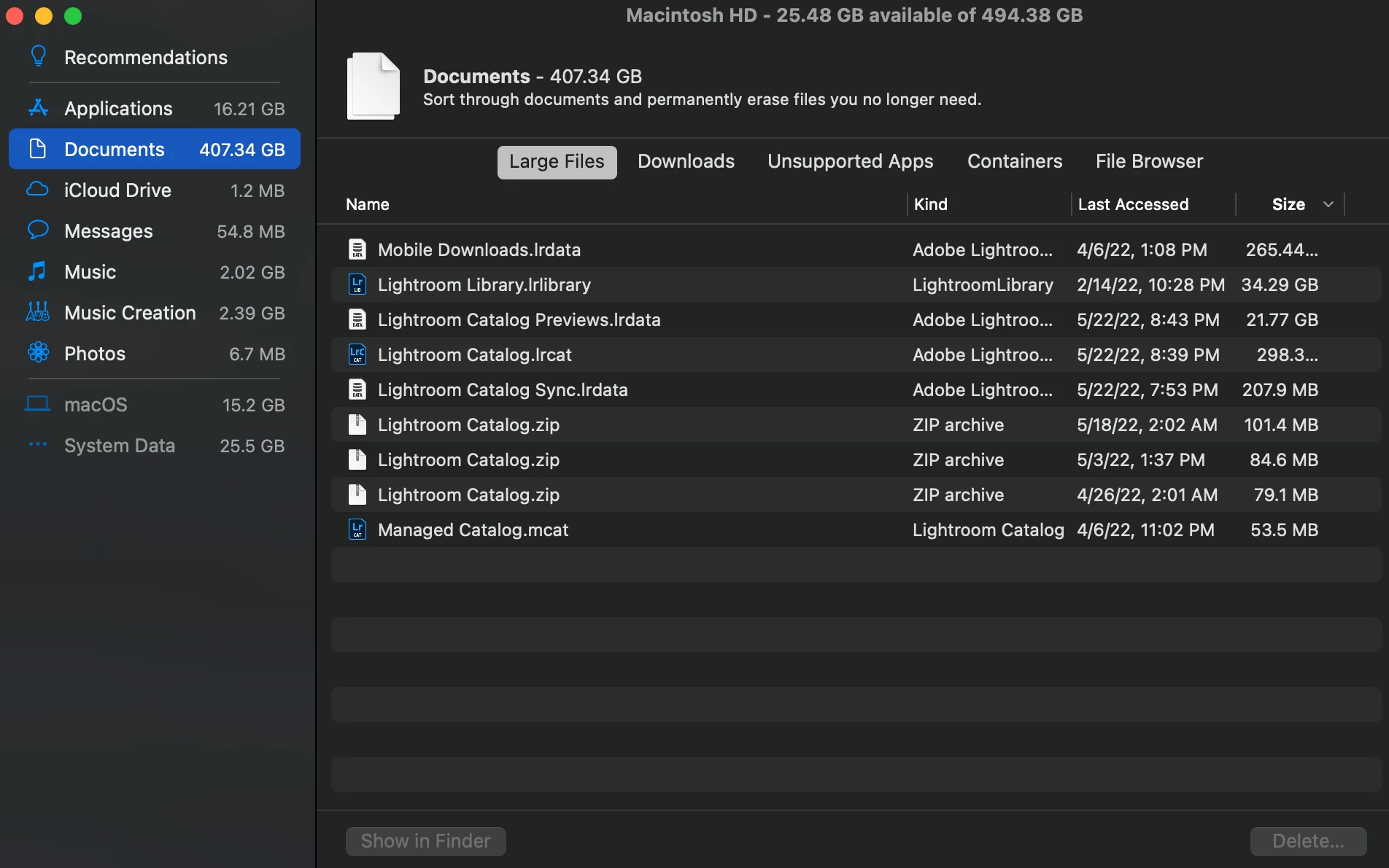This screenshot has height=868, width=1389.
Task: Sort by the Name column header
Action: 368,204
